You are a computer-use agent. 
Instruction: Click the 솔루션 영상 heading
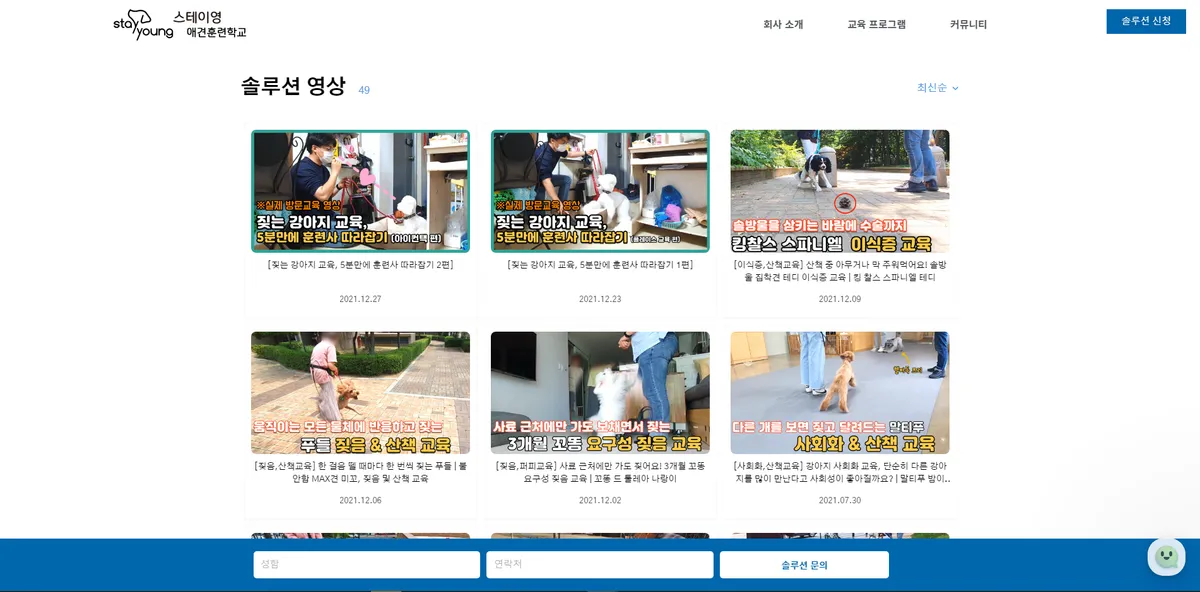coord(293,86)
